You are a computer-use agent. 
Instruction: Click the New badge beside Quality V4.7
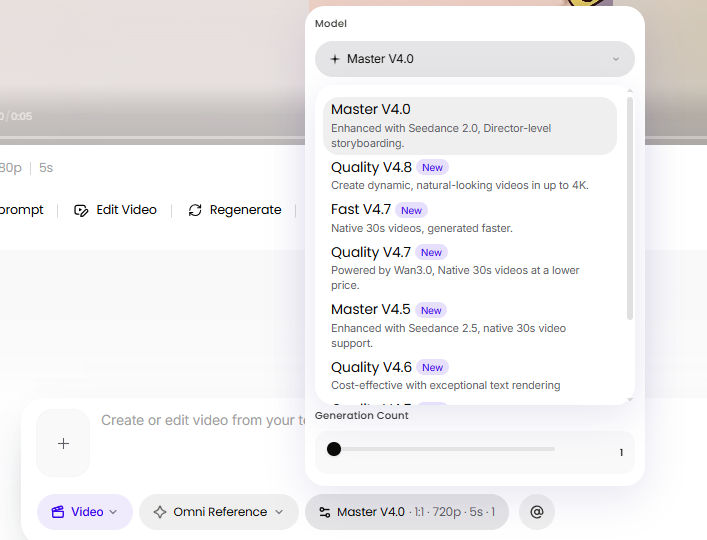point(432,253)
